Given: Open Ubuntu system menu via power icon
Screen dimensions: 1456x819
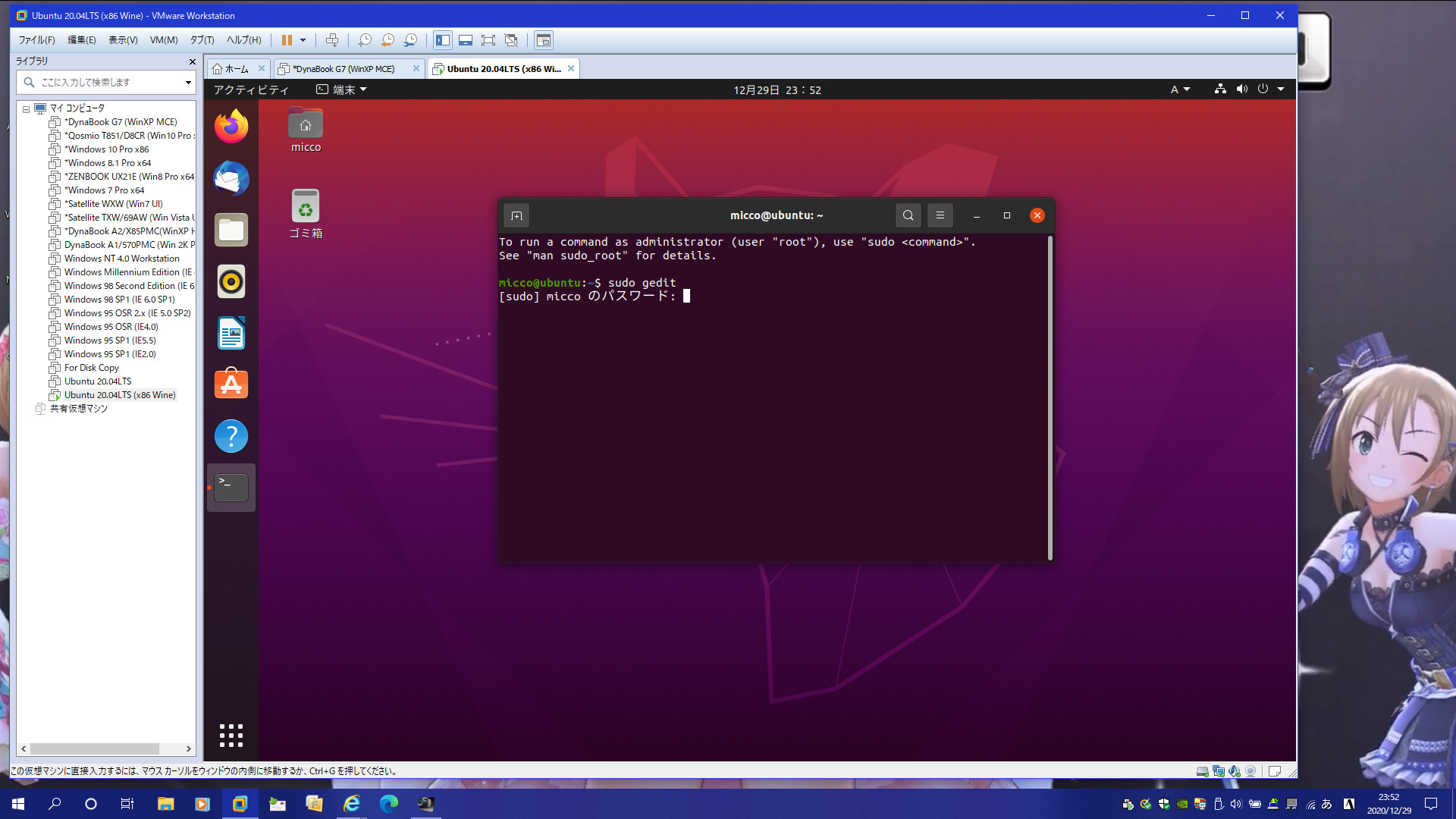Looking at the screenshot, I should pyautogui.click(x=1263, y=89).
